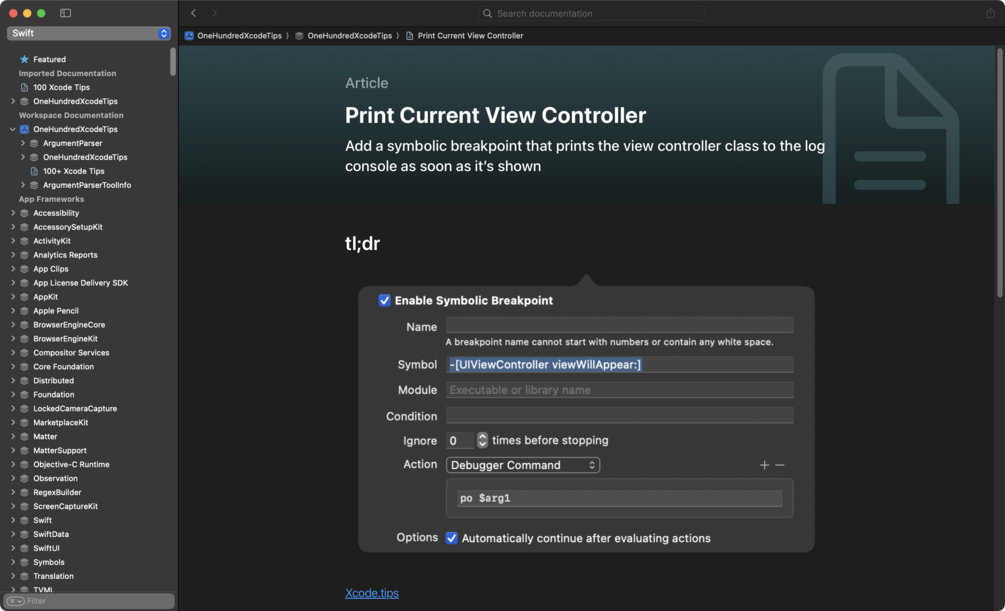This screenshot has height=611, width=1005.
Task: Select BrowserEngineKit framework
Action: pyautogui.click(x=65, y=339)
